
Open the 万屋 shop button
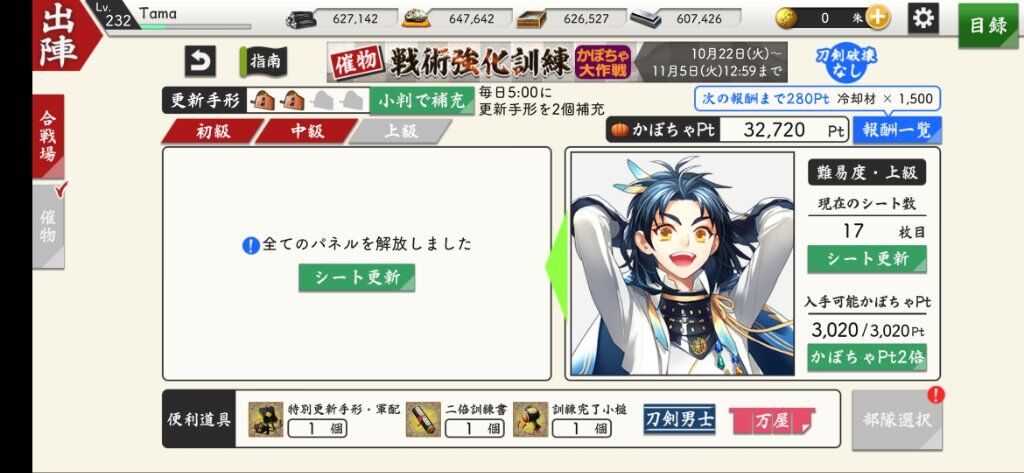point(772,420)
